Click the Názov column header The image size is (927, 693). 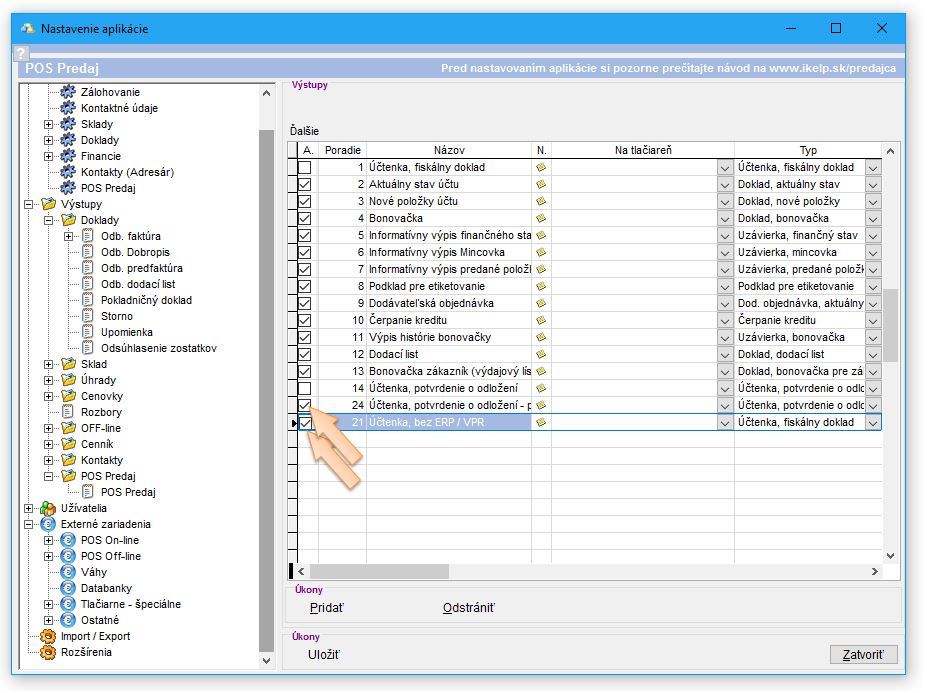click(x=449, y=150)
